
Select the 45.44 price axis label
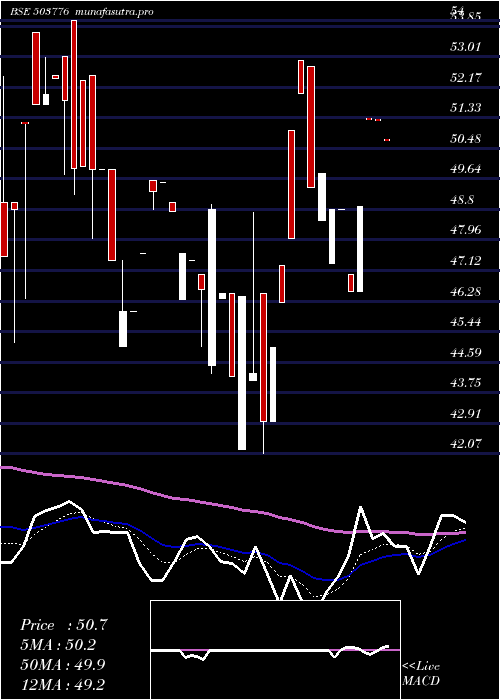click(466, 322)
